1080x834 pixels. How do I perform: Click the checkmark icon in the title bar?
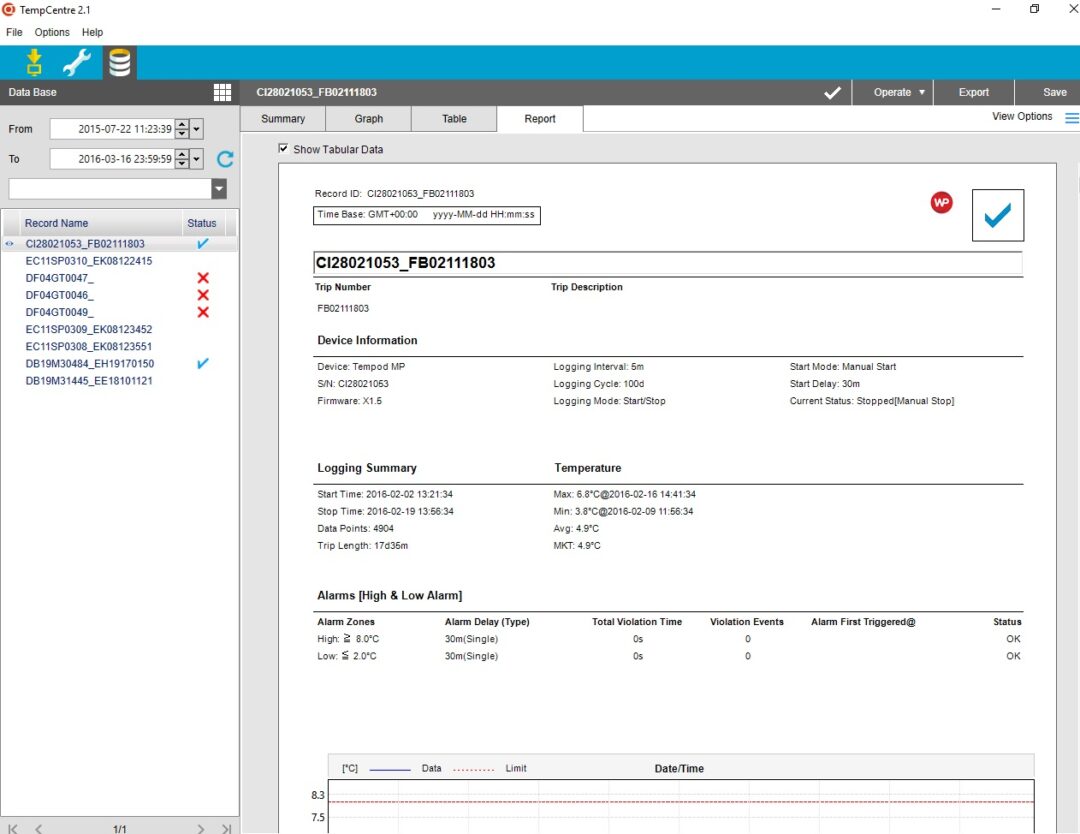coord(833,91)
